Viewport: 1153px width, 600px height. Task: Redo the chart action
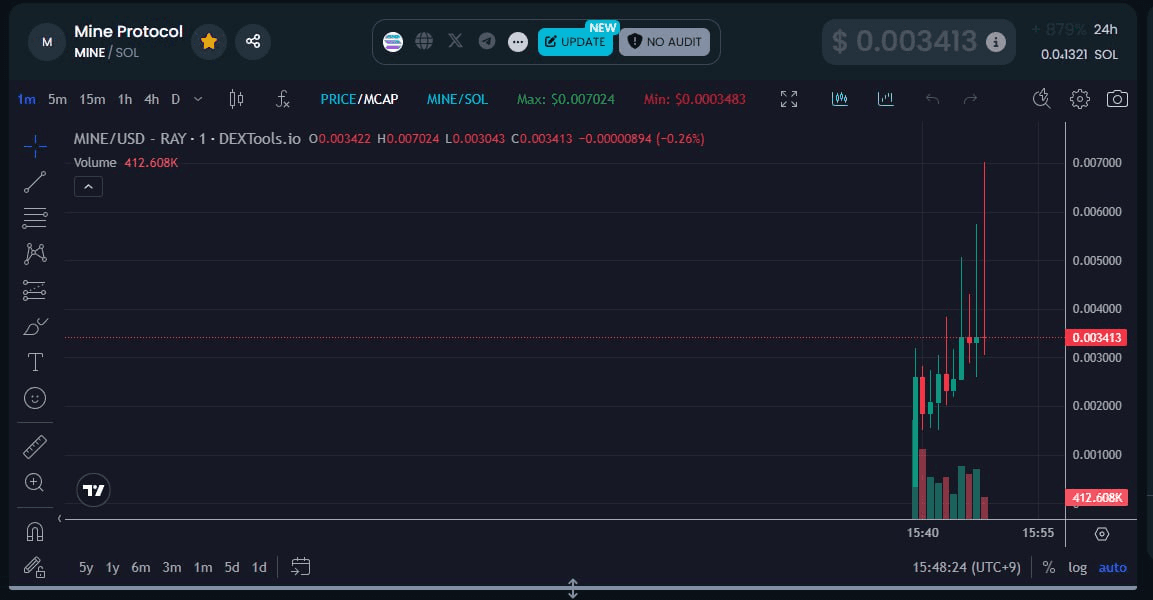(971, 99)
